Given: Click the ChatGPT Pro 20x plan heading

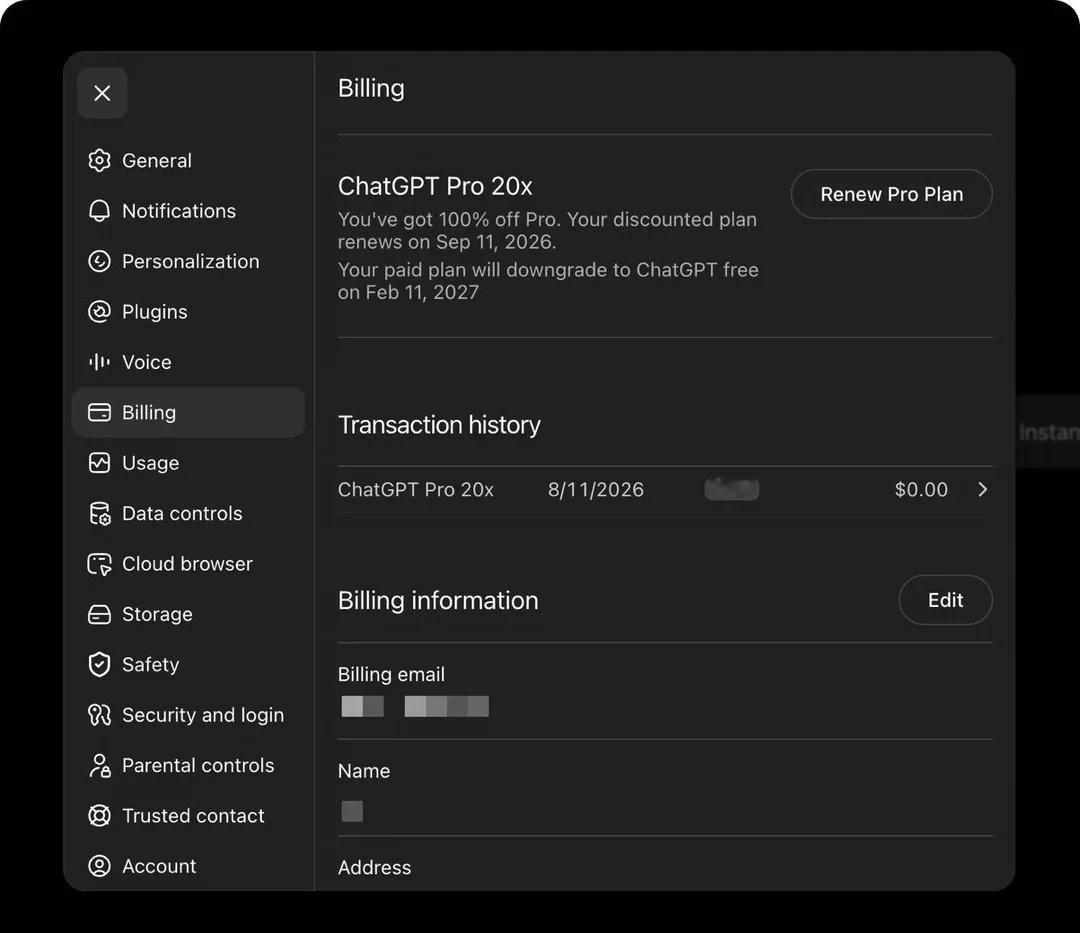Looking at the screenshot, I should [435, 186].
